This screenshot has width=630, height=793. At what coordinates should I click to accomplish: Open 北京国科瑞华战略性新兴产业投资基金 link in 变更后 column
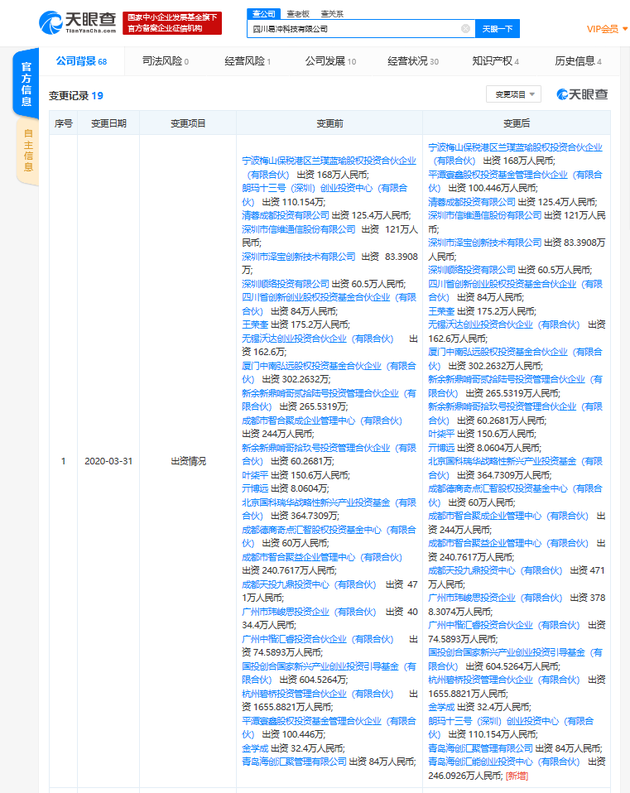515,468
